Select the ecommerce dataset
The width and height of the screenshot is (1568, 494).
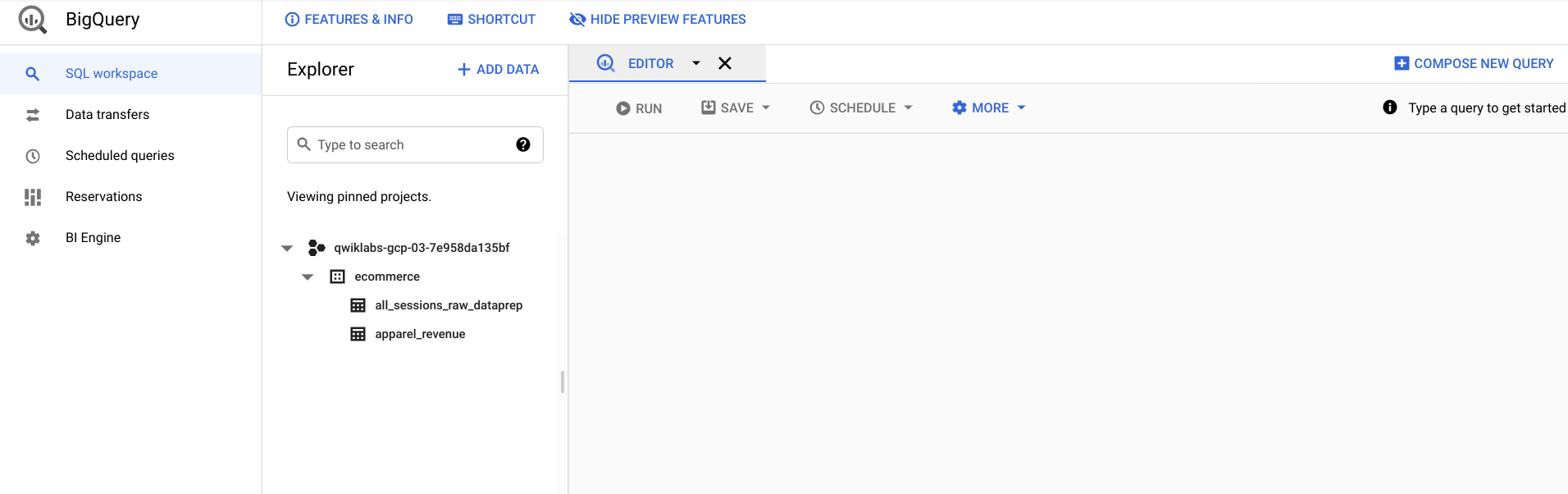387,277
